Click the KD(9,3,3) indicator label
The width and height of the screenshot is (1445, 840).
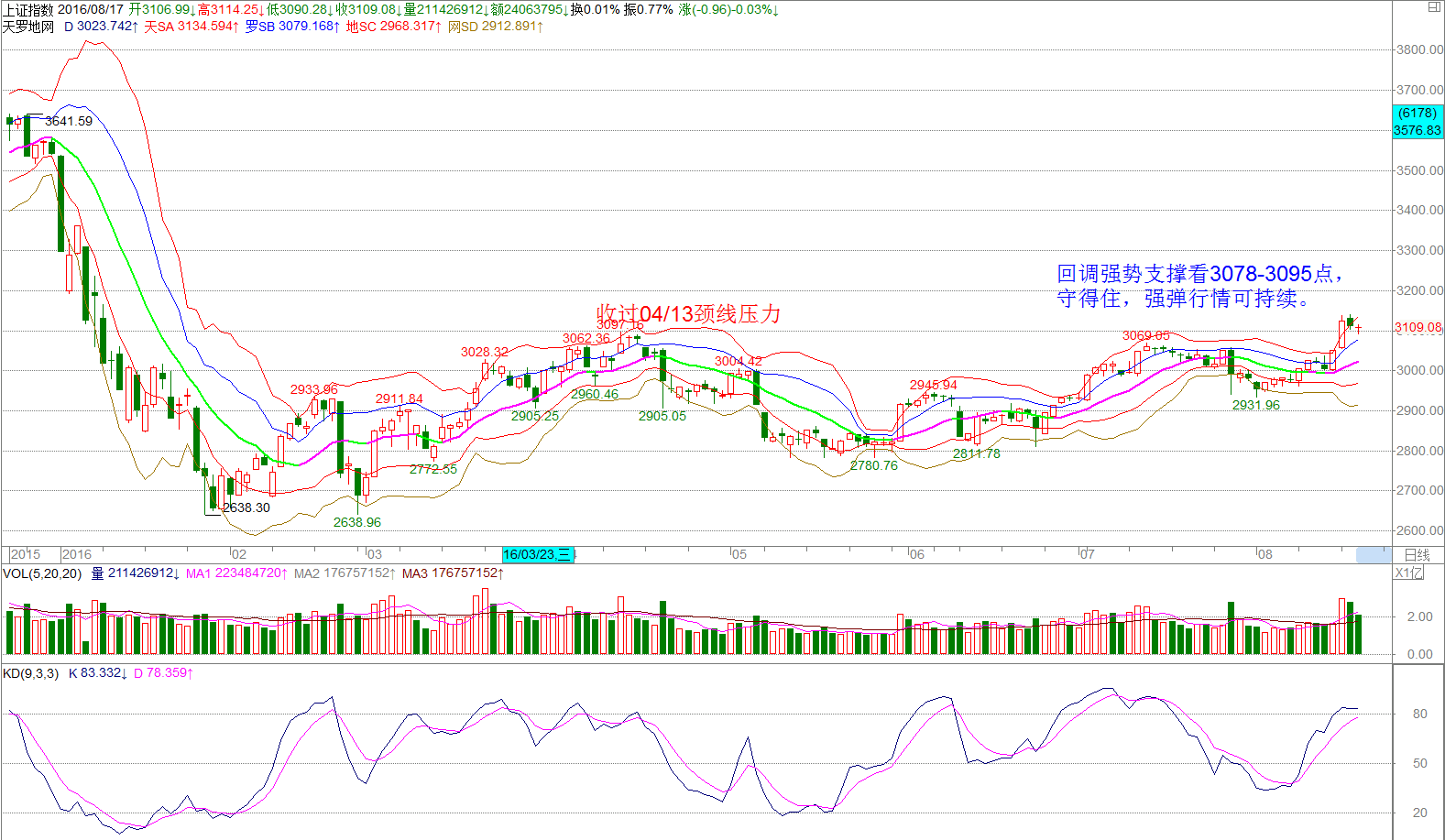[30, 673]
